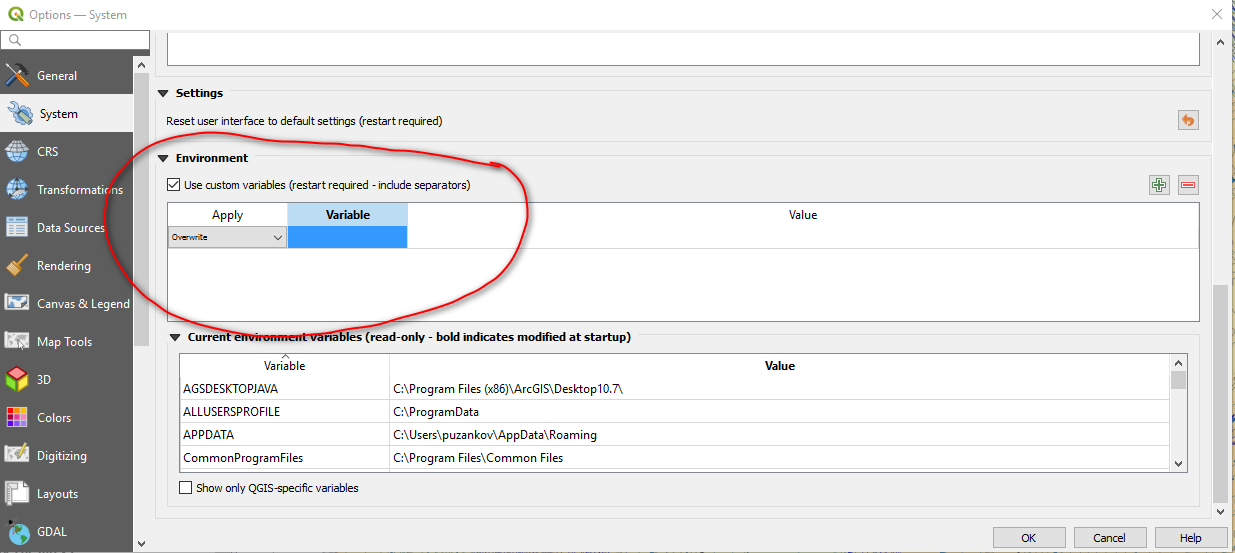Collapse the Current environment variables section
This screenshot has height=553, width=1235.
tap(175, 338)
